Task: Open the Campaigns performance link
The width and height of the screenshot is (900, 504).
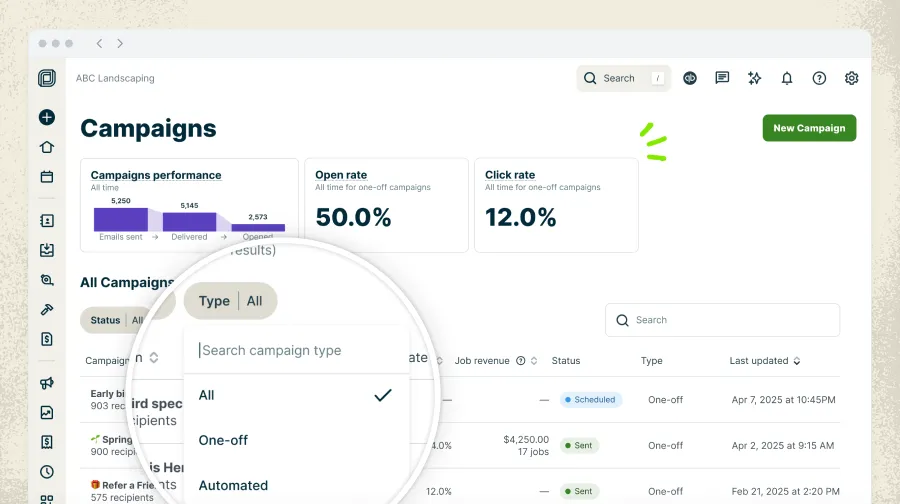Action: (x=156, y=175)
